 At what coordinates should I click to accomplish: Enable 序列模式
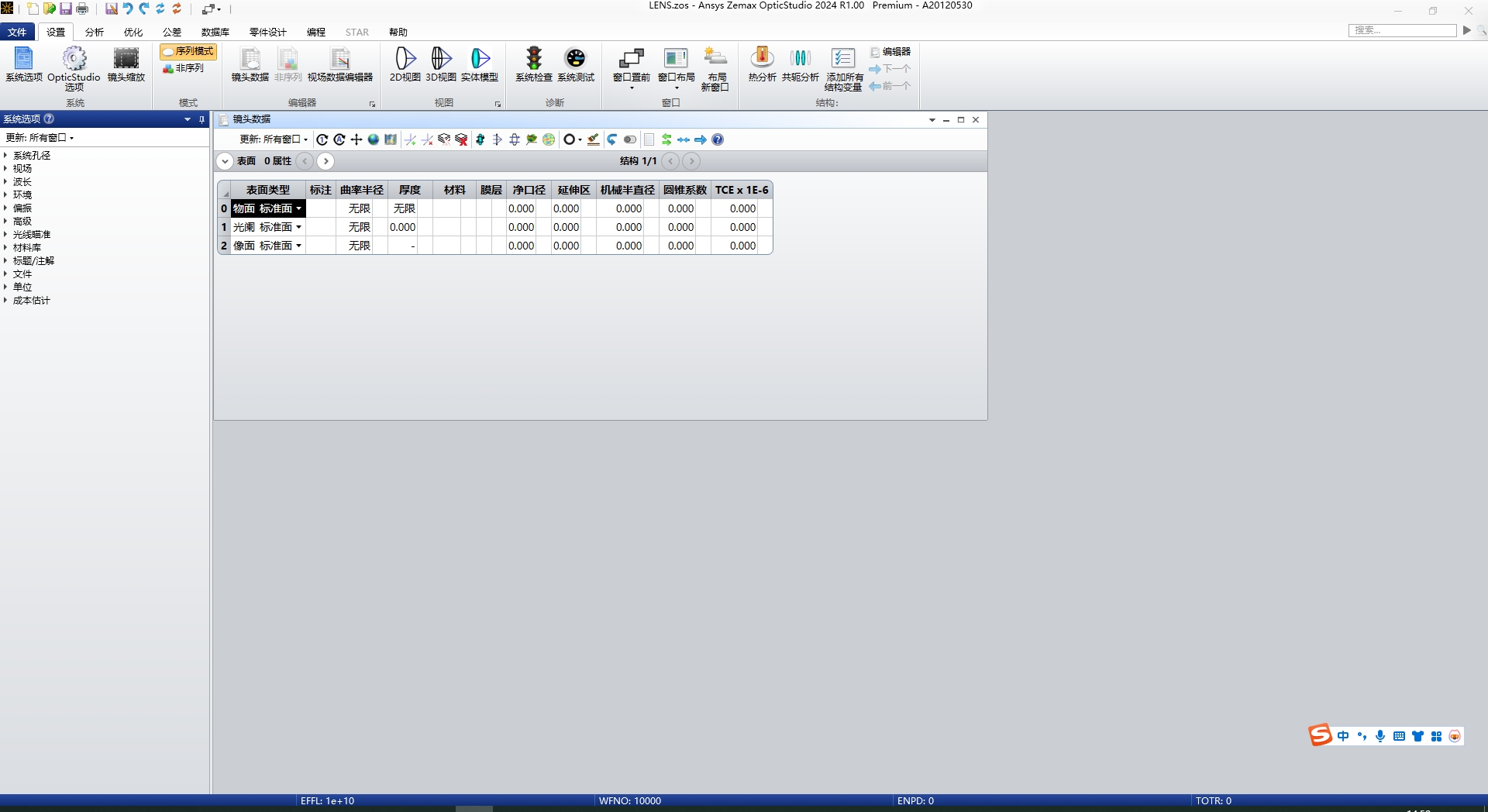tap(188, 51)
